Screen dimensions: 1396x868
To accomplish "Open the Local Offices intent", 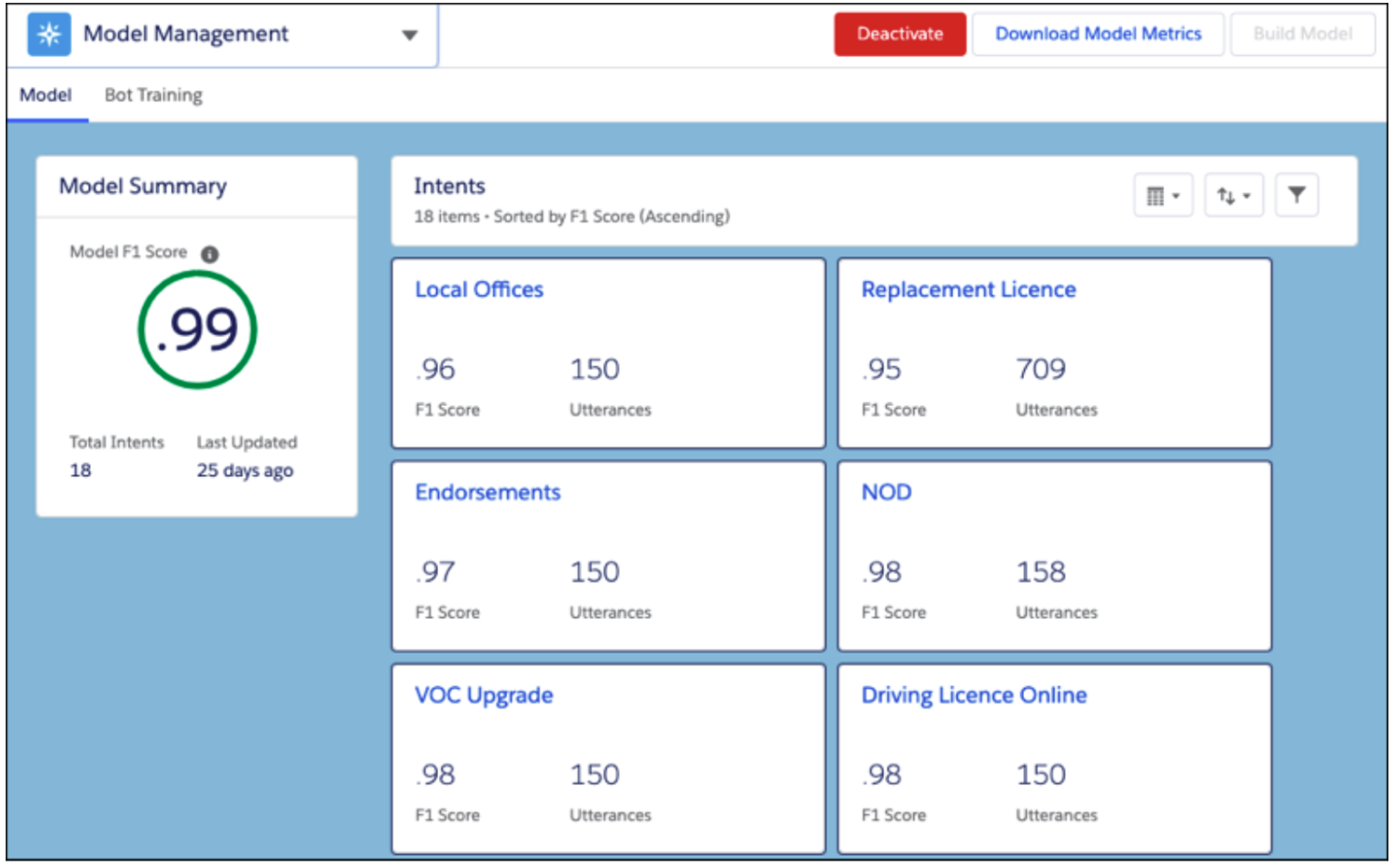I will pyautogui.click(x=479, y=290).
